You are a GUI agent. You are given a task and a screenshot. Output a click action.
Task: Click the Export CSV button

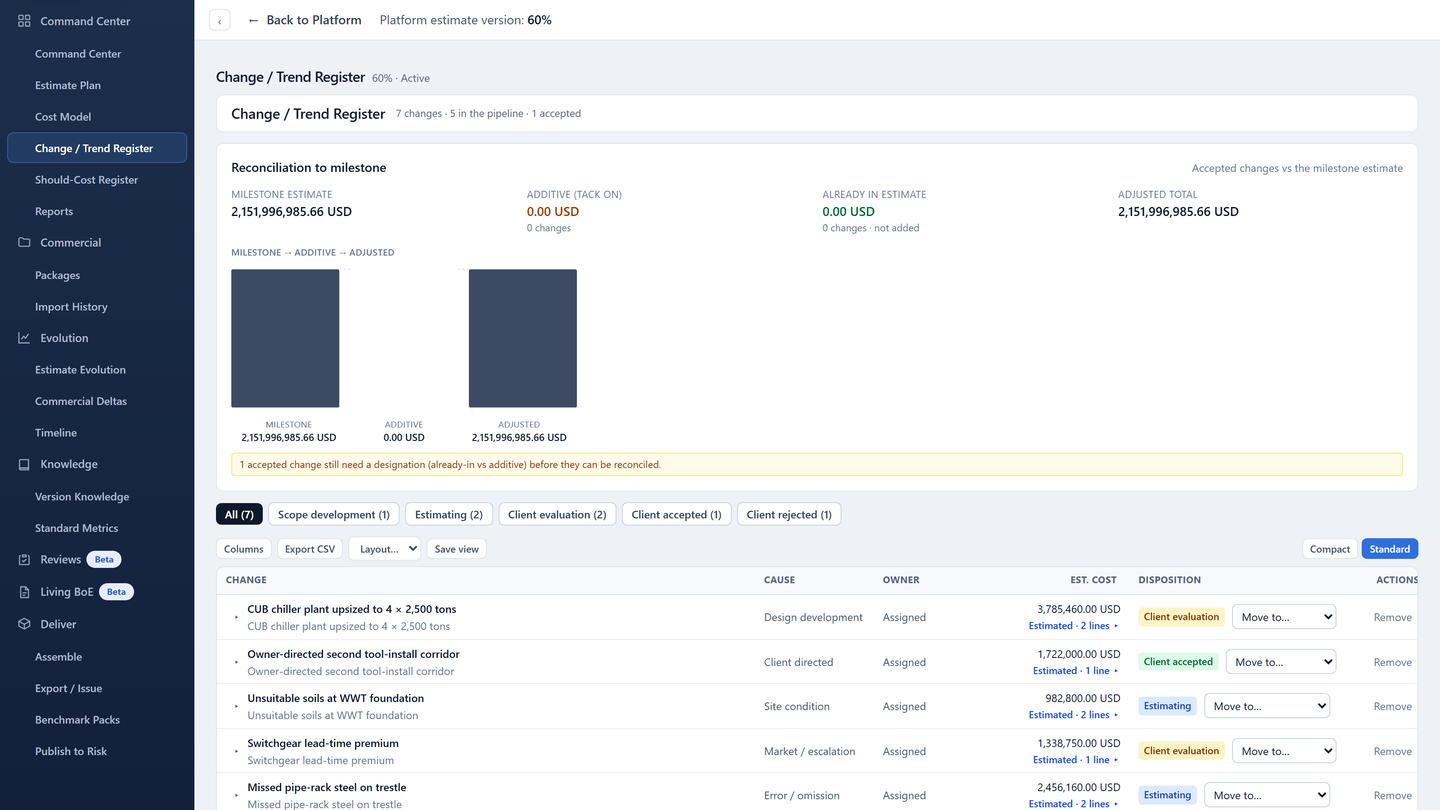tap(310, 549)
